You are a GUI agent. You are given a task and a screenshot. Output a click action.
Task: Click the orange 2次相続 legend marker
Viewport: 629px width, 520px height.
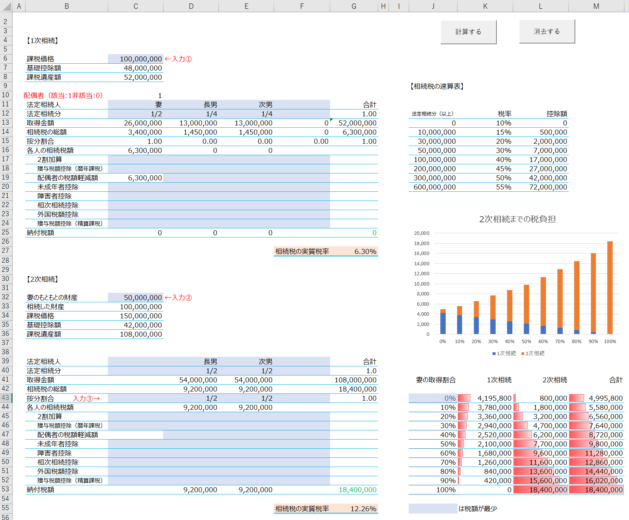(x=522, y=353)
